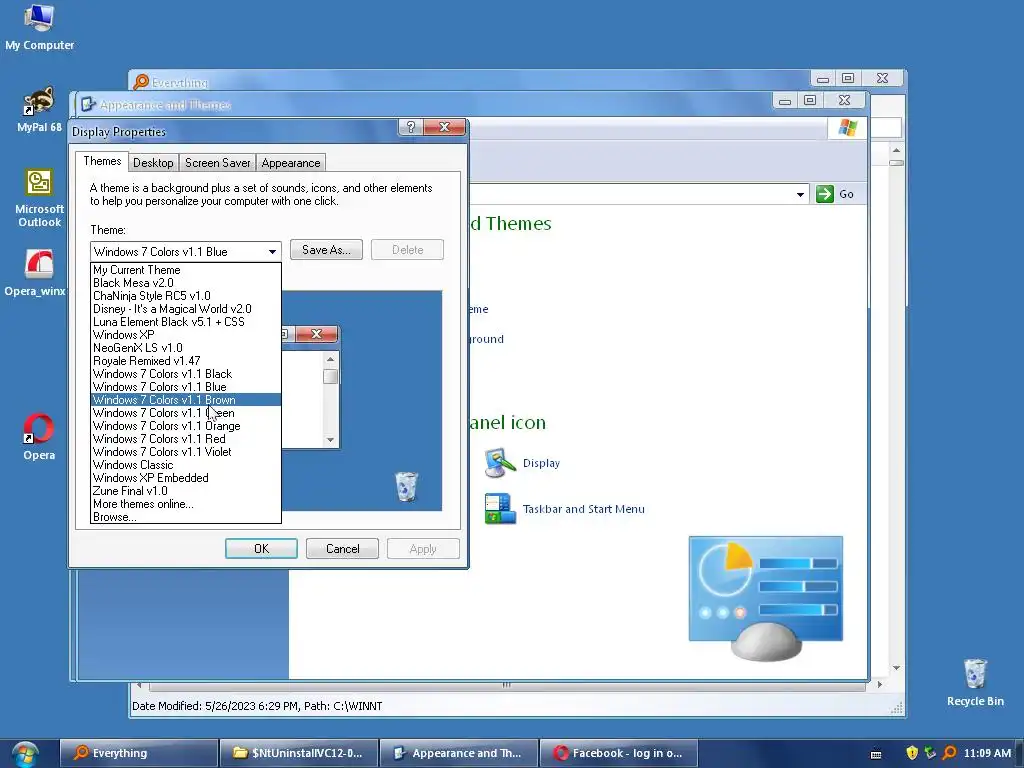This screenshot has height=768, width=1024.
Task: Select Disney - It's a Magical World theme
Action: [185, 309]
